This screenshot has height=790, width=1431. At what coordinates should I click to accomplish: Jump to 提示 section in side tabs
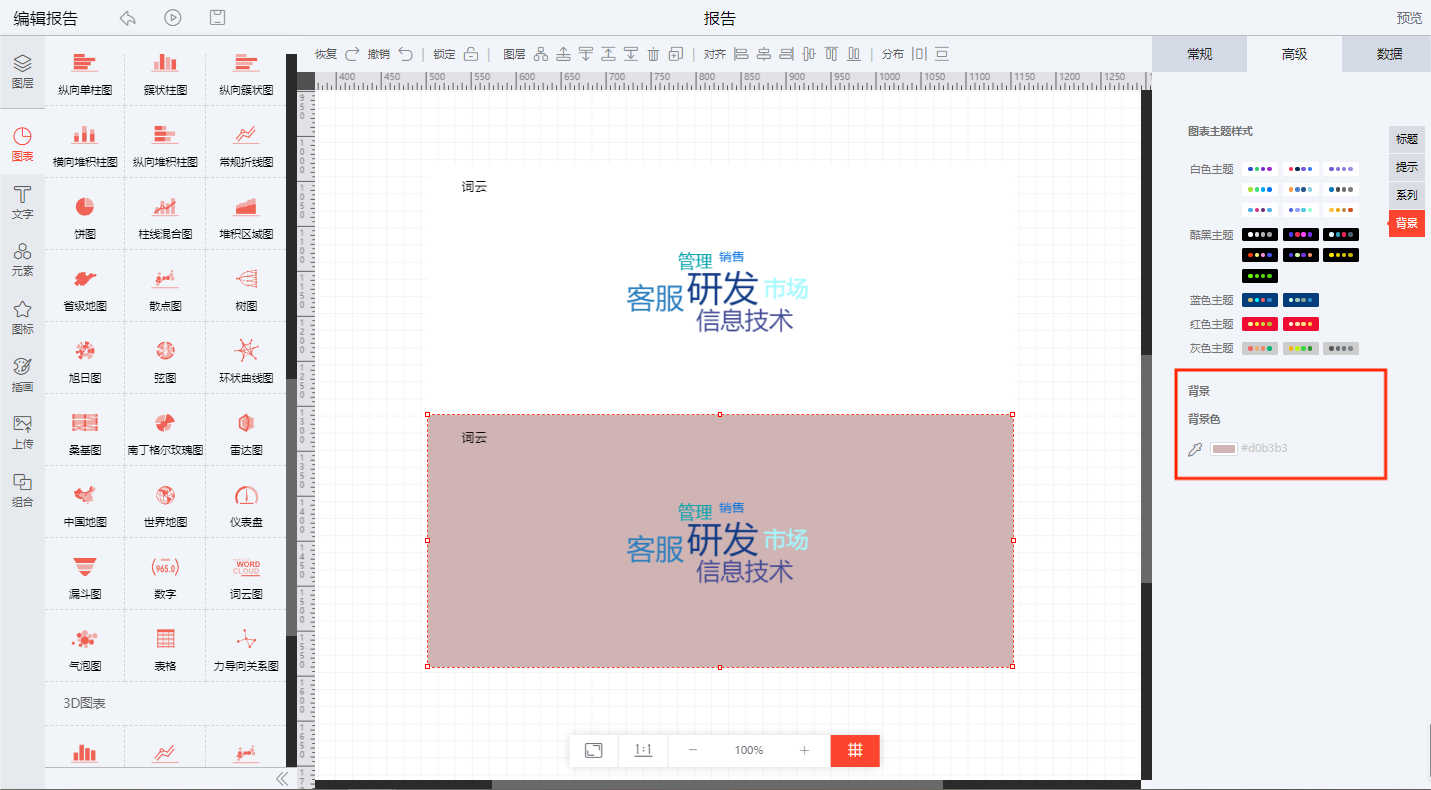1407,167
